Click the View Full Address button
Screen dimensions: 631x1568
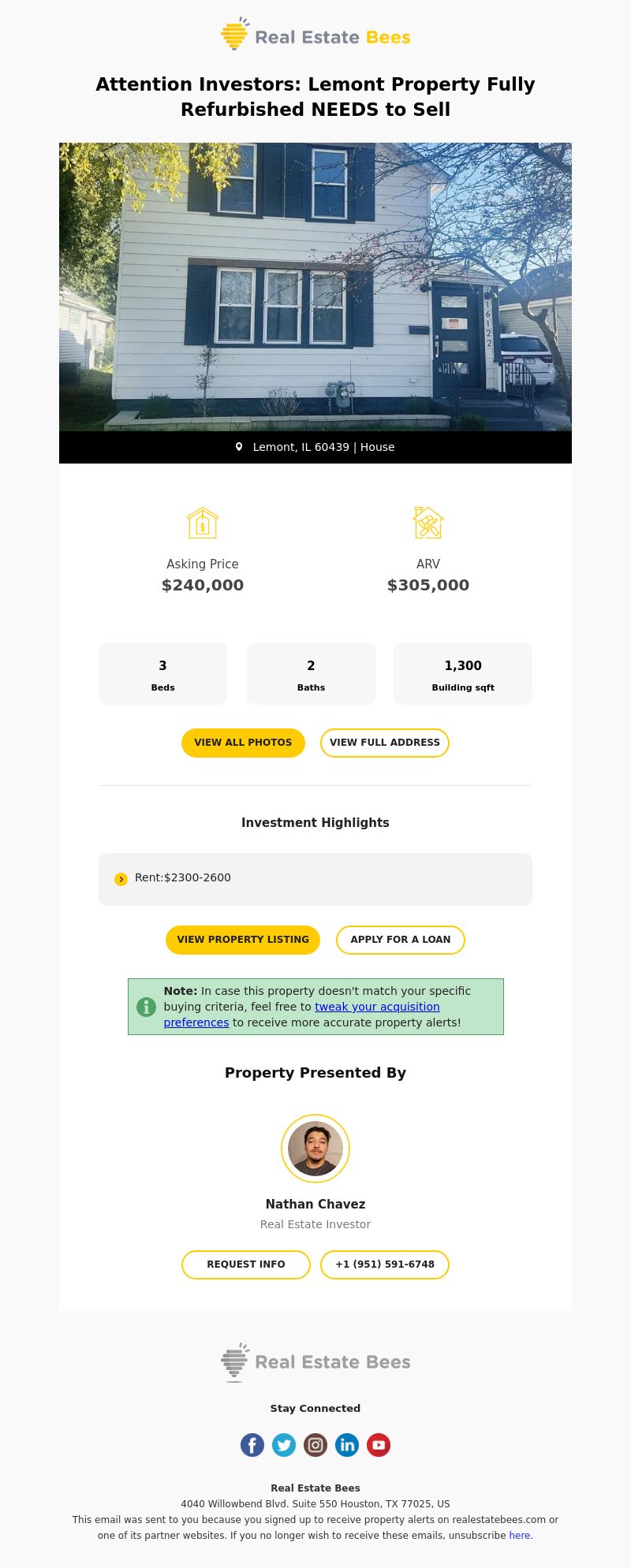385,743
